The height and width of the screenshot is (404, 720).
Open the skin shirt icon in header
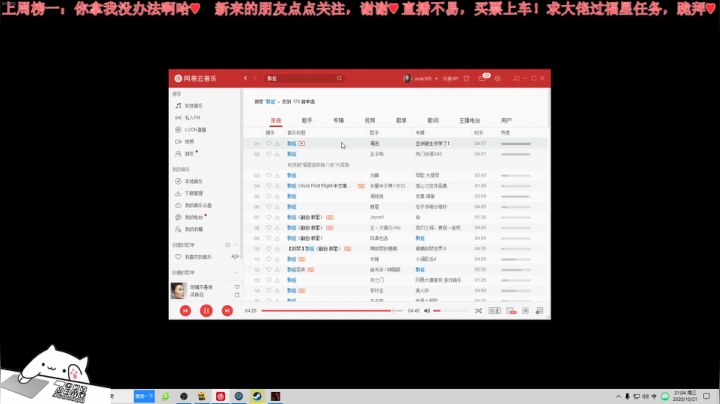[x=467, y=79]
